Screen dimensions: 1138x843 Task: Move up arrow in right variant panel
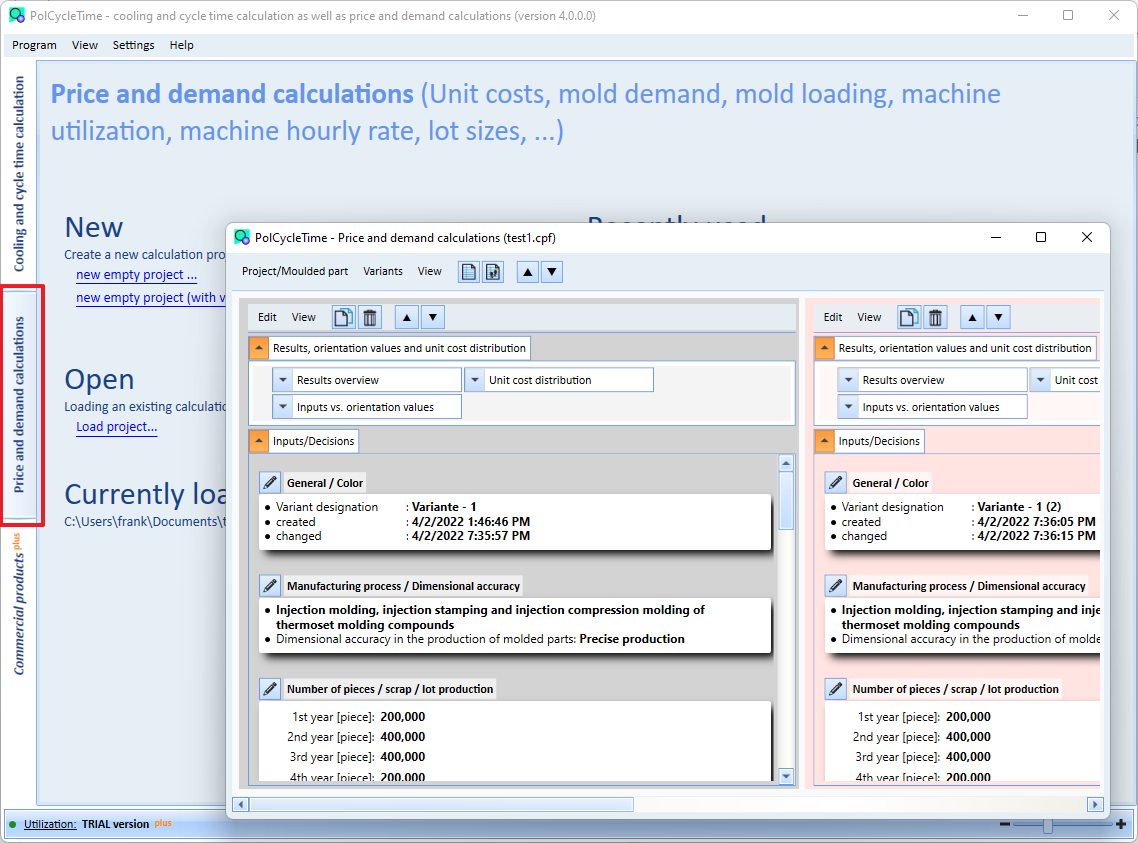[x=972, y=317]
